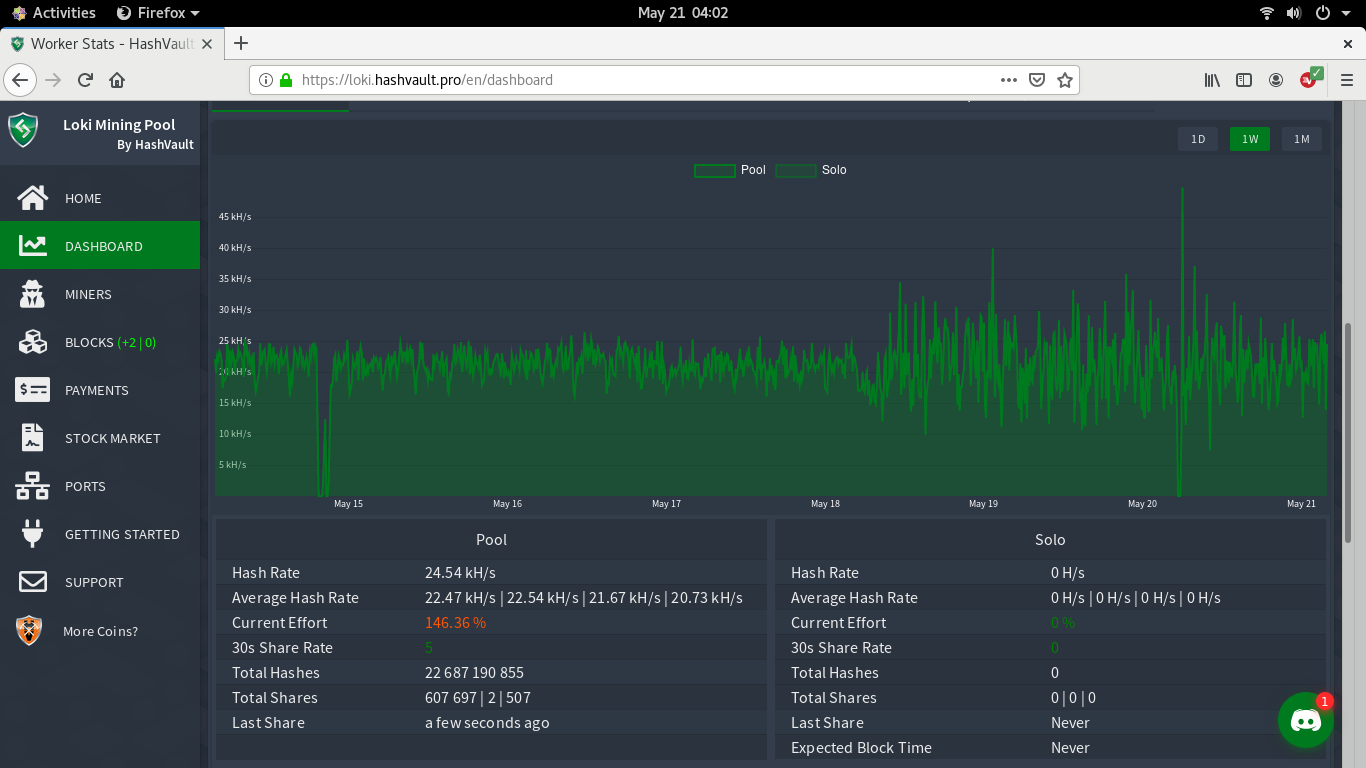The width and height of the screenshot is (1366, 768).
Task: Open the Dashboard sidebar icon
Action: [x=33, y=246]
